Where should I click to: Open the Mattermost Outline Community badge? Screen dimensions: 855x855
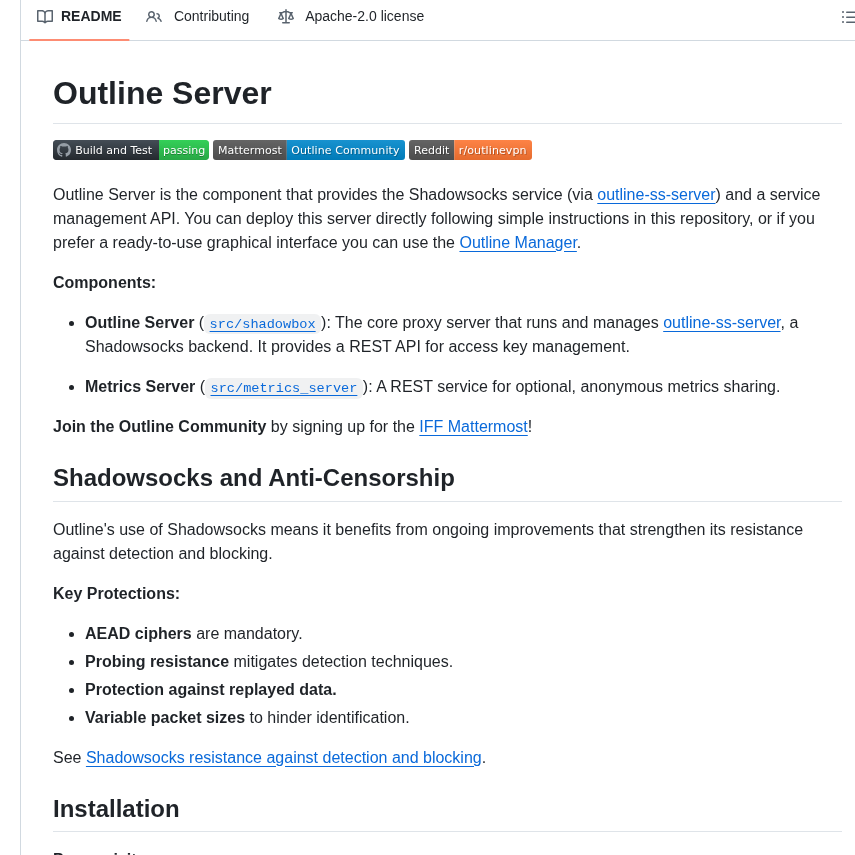coord(308,149)
